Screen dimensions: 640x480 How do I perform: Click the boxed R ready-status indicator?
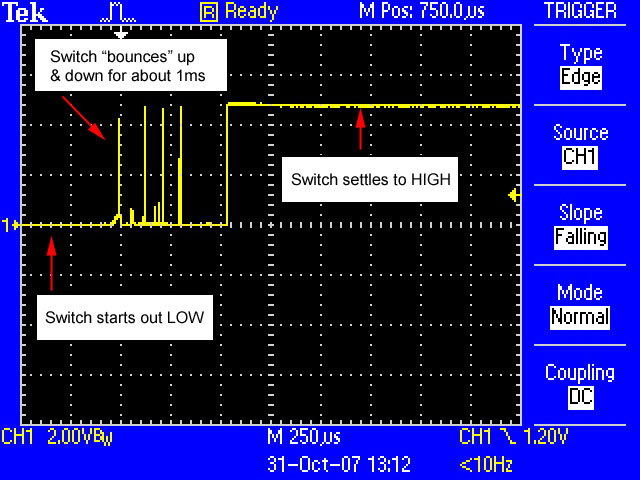click(209, 12)
